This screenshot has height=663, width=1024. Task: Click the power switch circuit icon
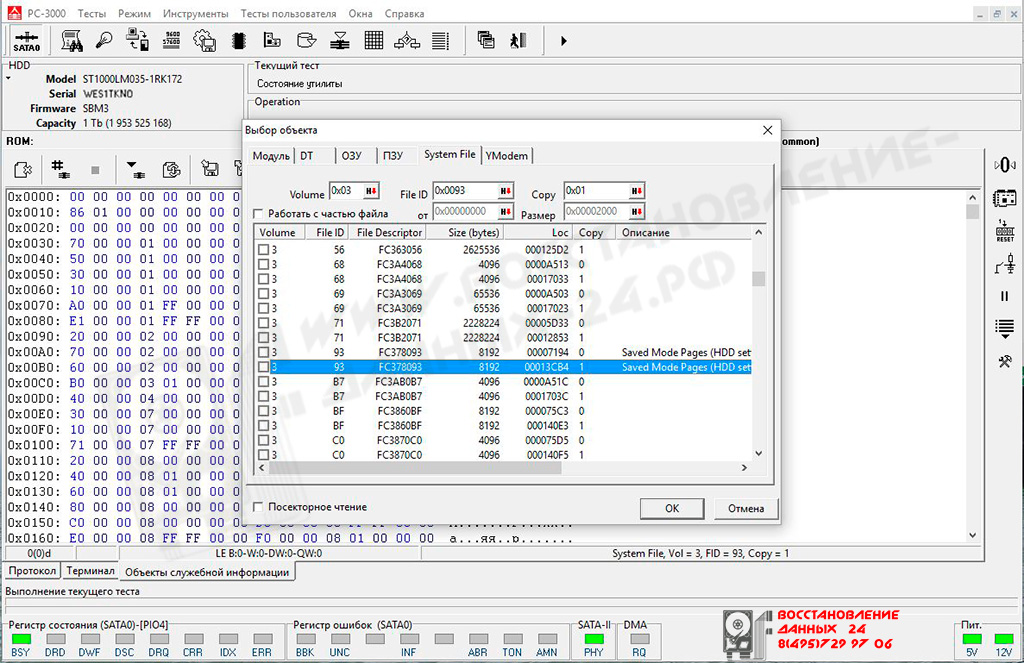(1004, 265)
